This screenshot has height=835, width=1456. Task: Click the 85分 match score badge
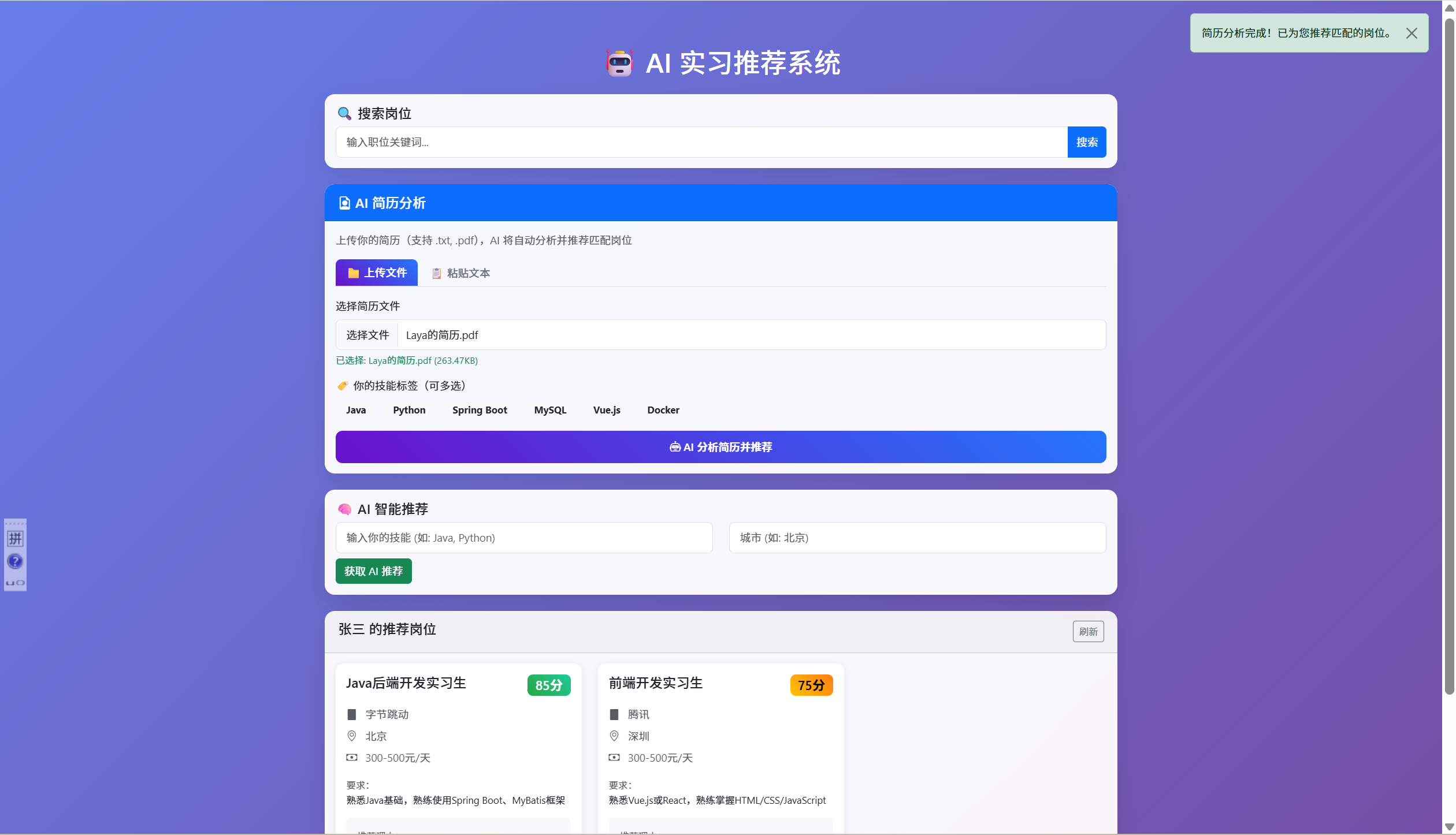(x=549, y=685)
